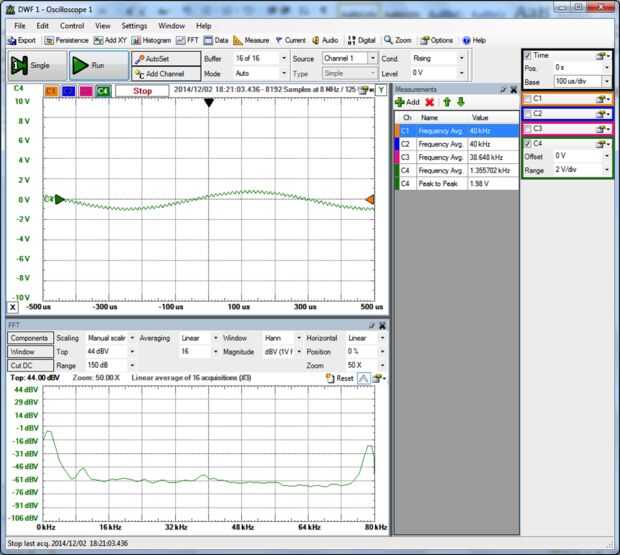Move measurement up with green up arrow
Screen dimensions: 620x555
(x=446, y=102)
